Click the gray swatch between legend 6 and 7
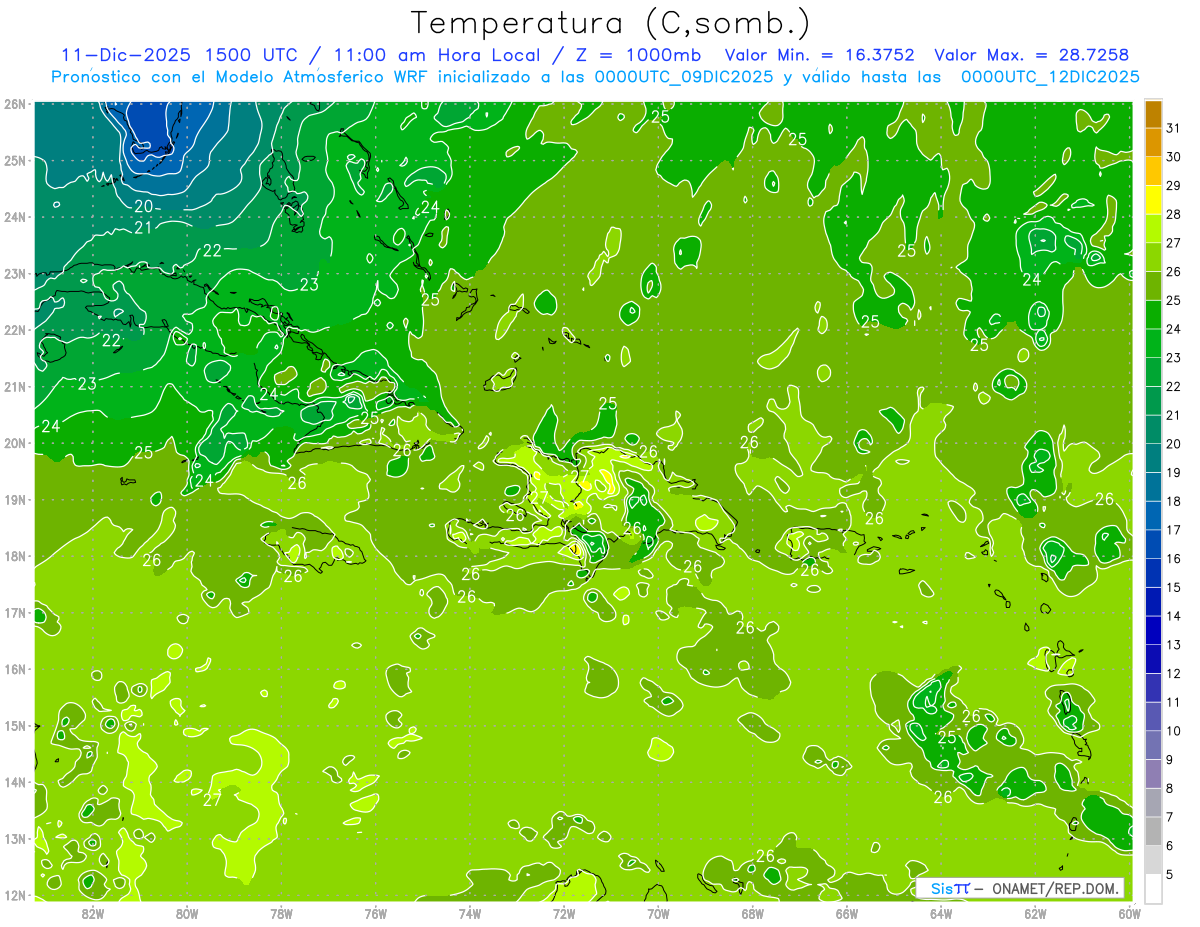 point(1153,831)
